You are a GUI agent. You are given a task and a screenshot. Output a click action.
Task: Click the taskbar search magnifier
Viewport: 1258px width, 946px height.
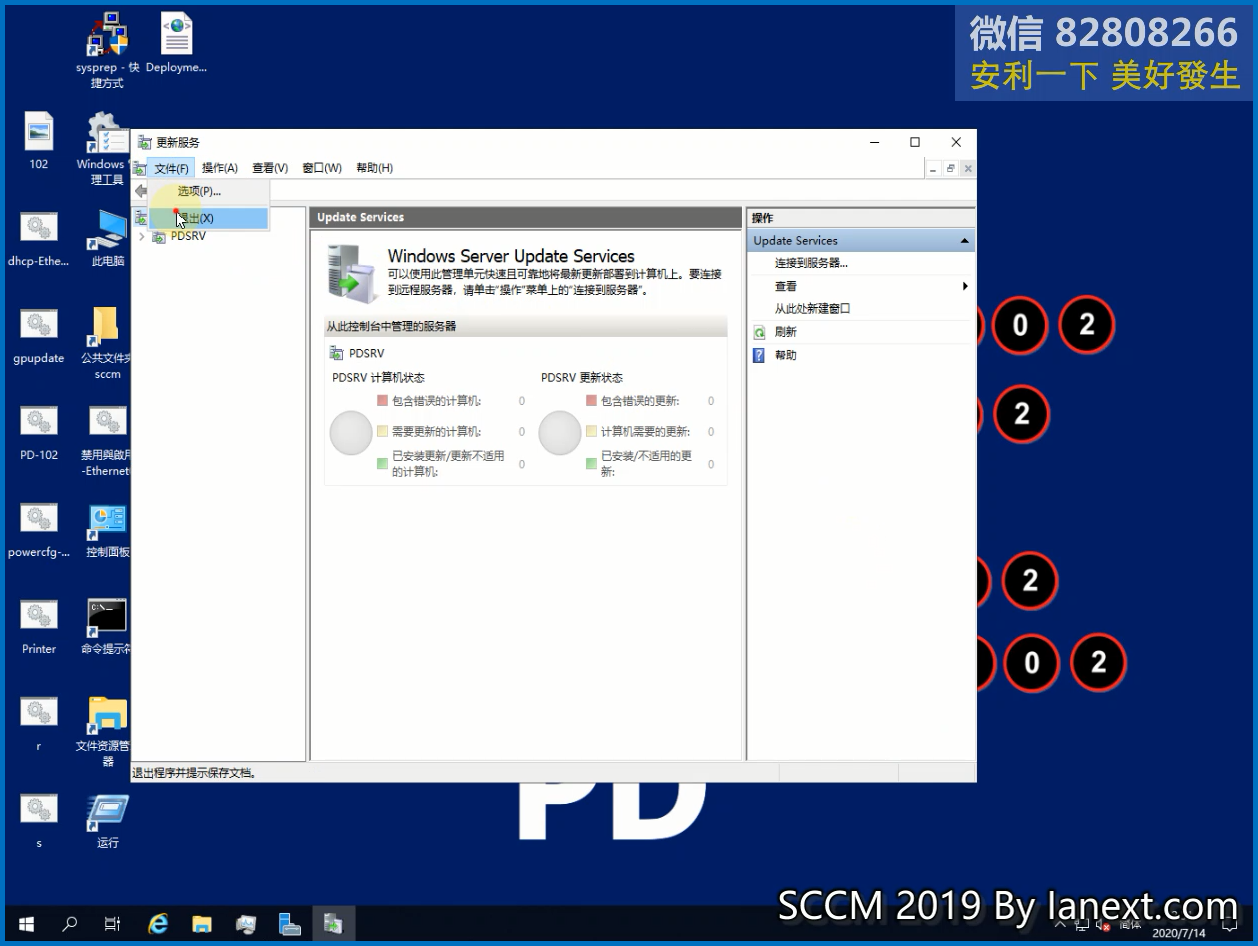(x=70, y=924)
